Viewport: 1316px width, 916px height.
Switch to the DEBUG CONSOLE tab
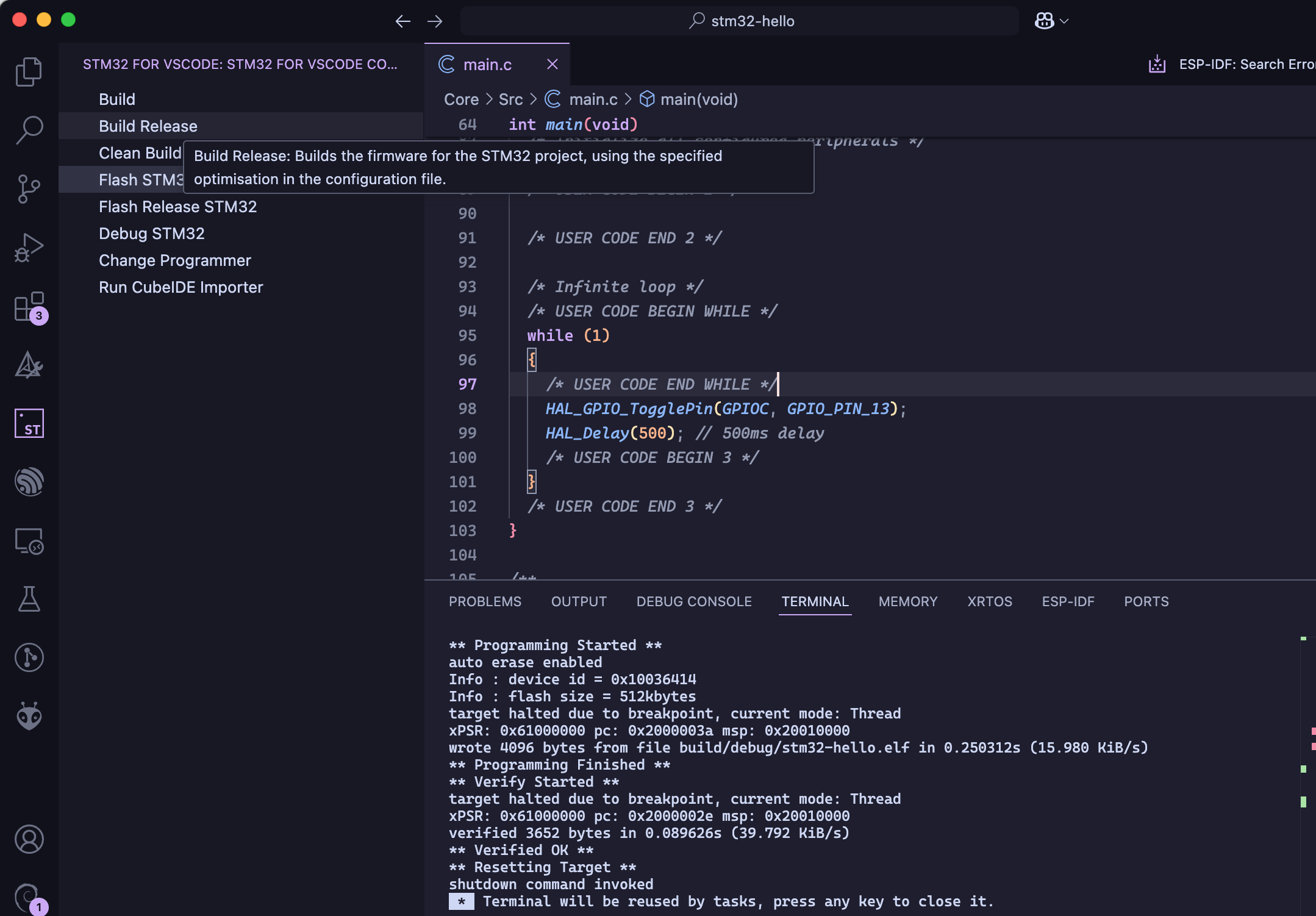(693, 601)
